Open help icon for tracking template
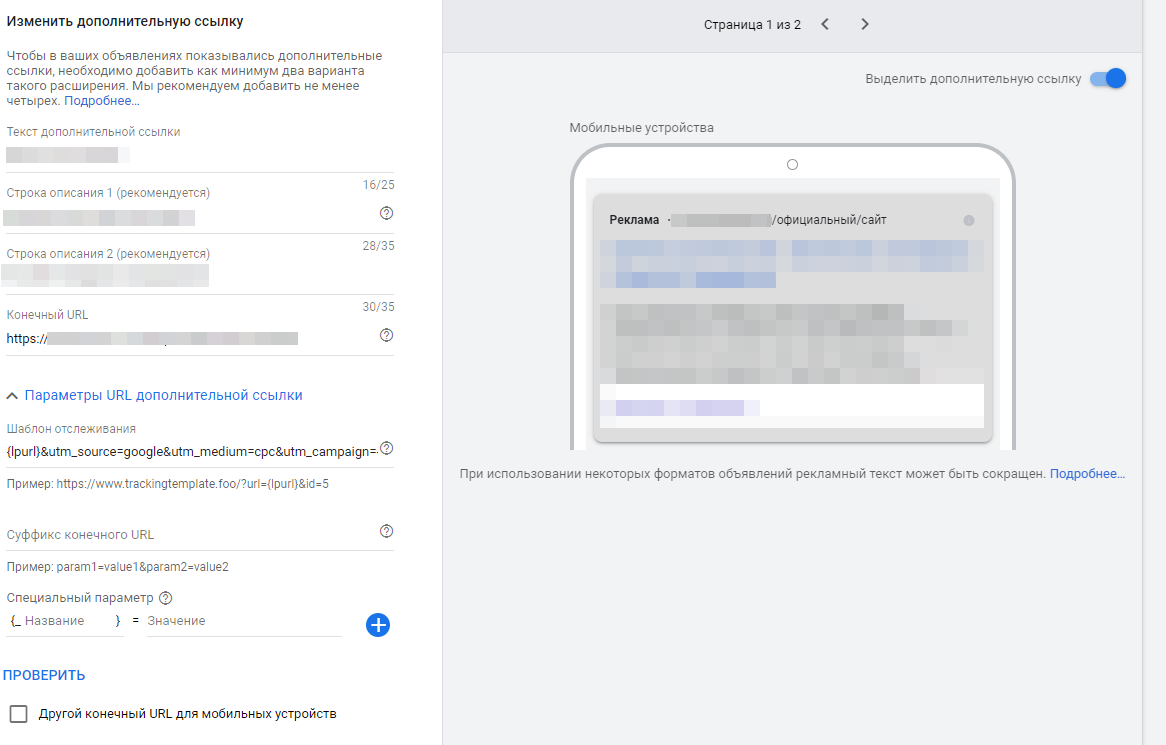 pos(386,448)
